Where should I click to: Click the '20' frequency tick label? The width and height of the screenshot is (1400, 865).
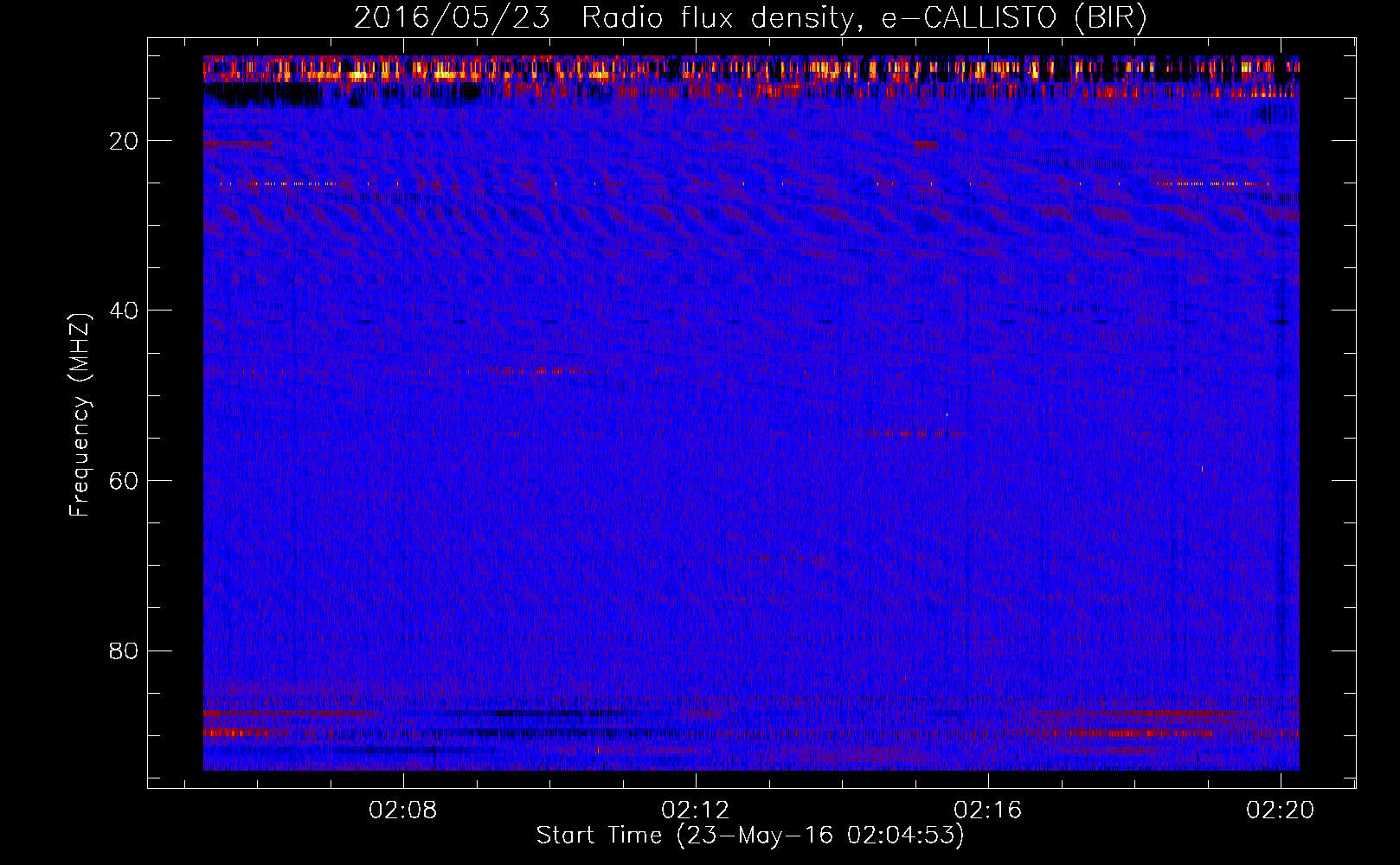[x=124, y=141]
